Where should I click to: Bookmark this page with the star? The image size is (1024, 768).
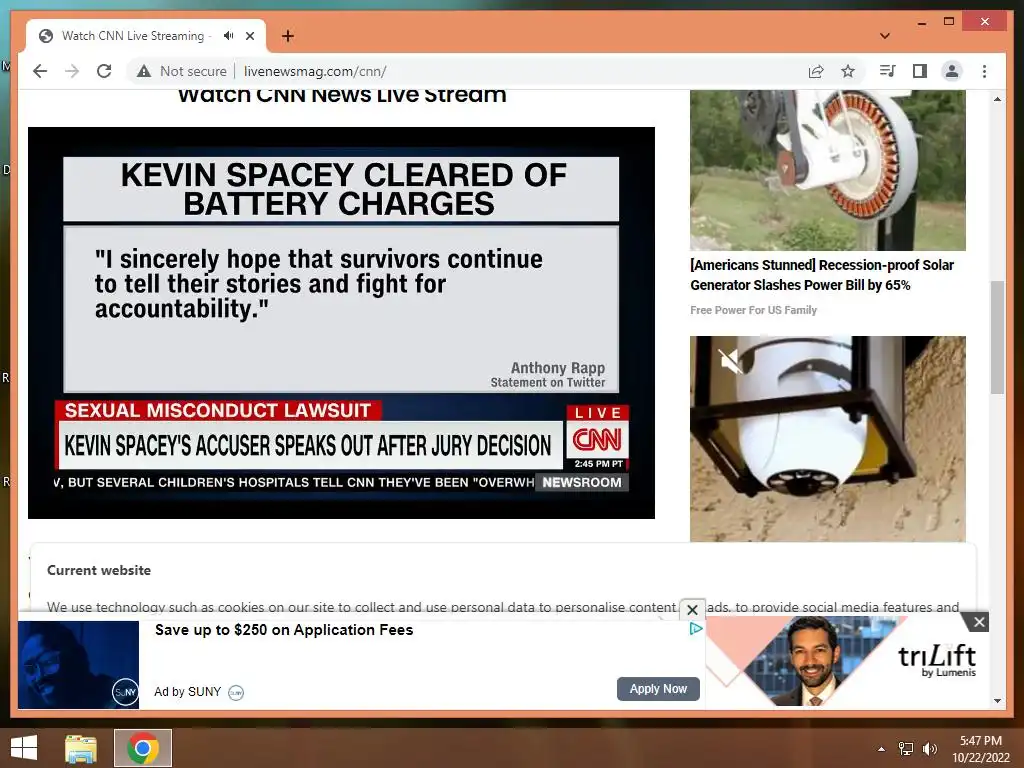848,71
